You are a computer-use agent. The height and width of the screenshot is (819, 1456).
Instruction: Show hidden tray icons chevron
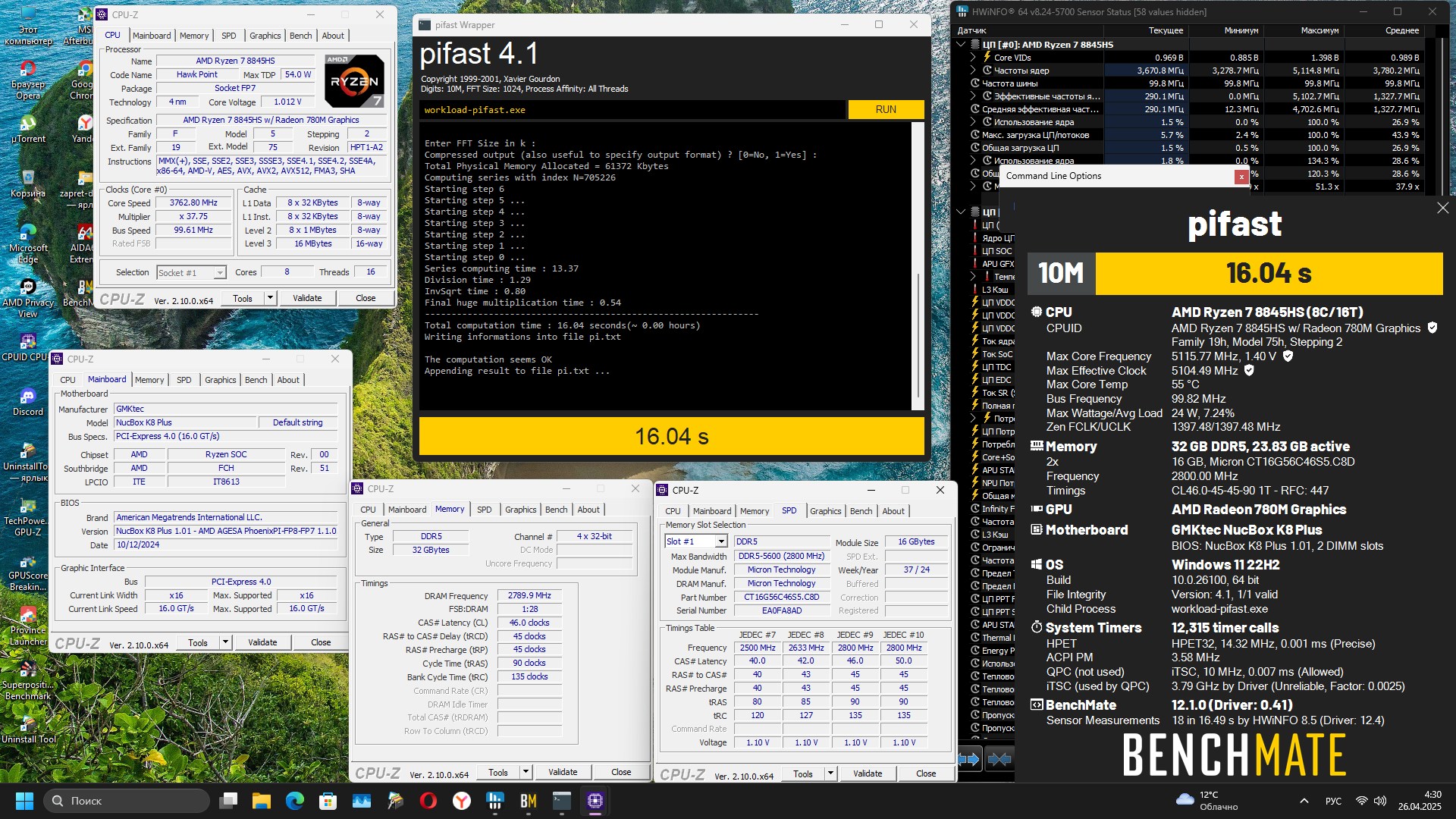click(1304, 801)
